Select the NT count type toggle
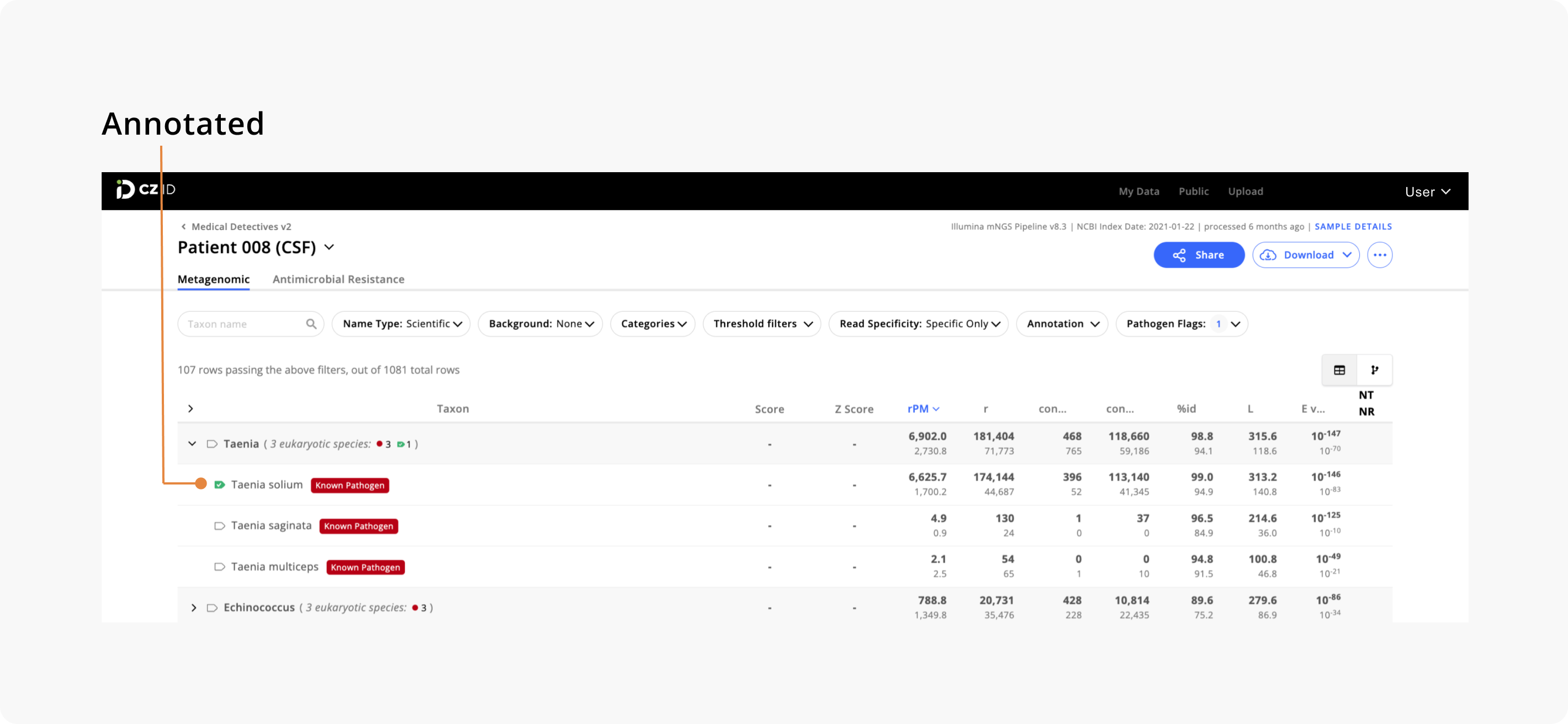Screen dimensions: 1568x724 coord(1366,396)
